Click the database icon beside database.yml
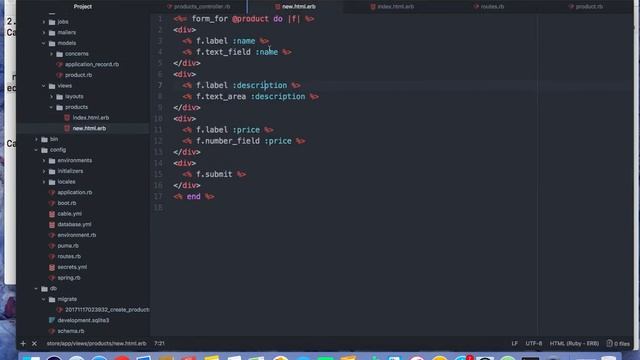Screen dimensions: 640x360 pos(52,224)
